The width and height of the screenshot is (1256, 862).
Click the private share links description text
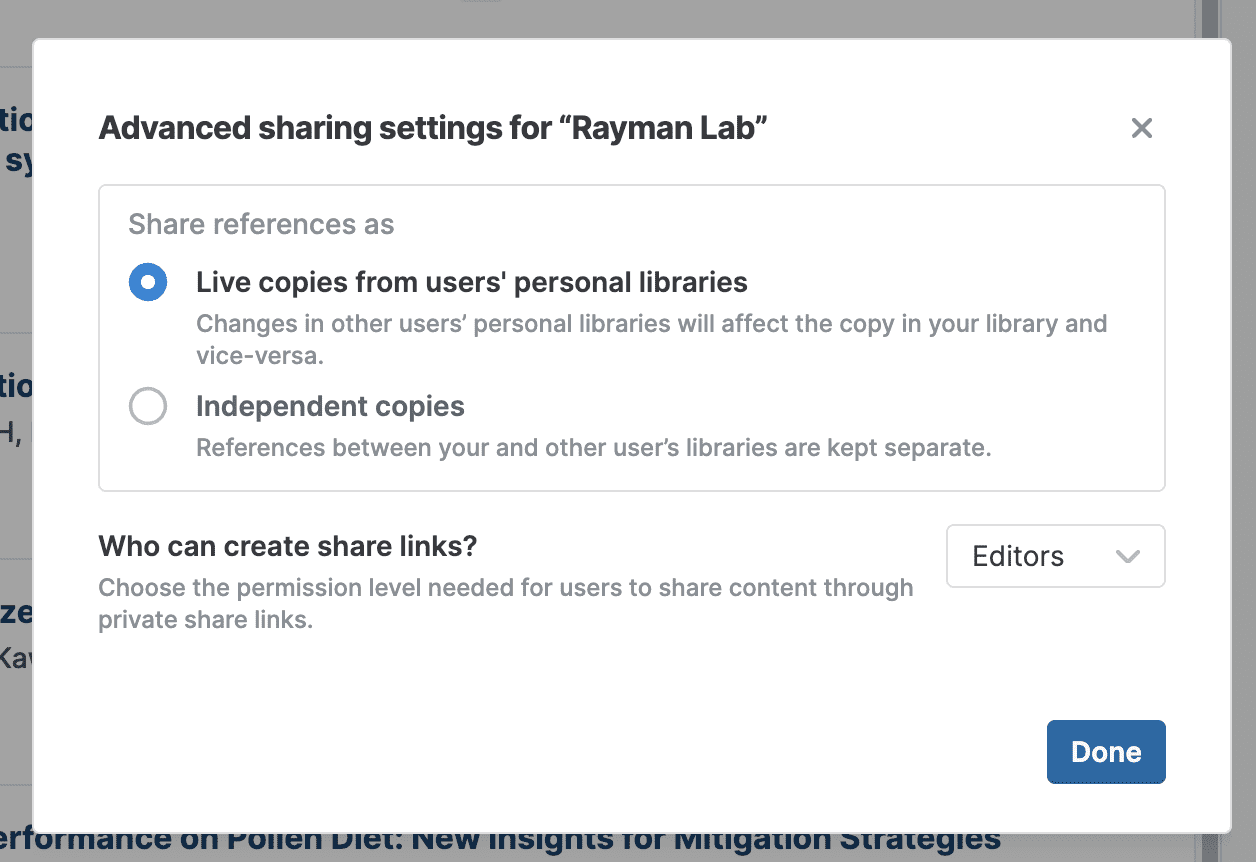[505, 603]
